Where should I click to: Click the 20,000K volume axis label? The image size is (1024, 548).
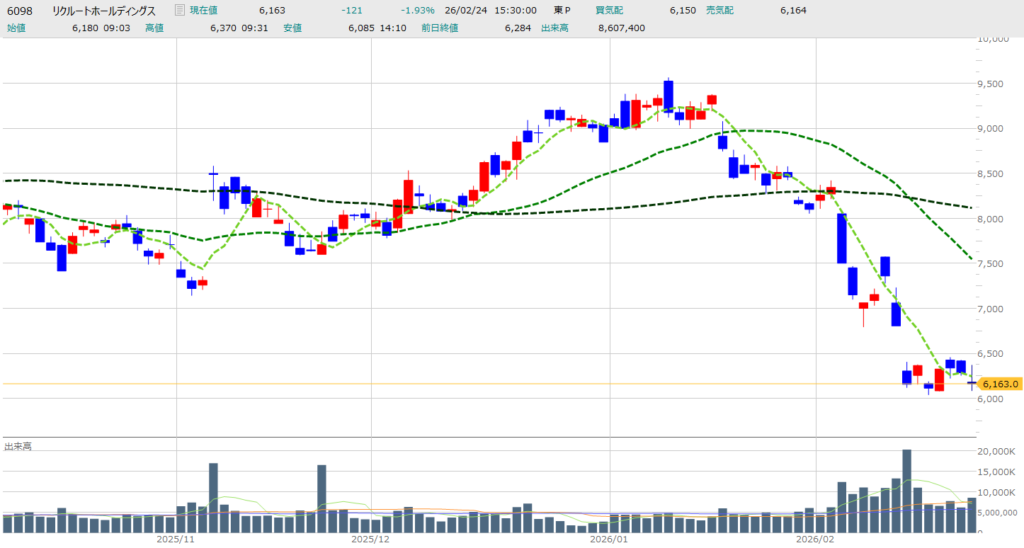pyautogui.click(x=996, y=452)
